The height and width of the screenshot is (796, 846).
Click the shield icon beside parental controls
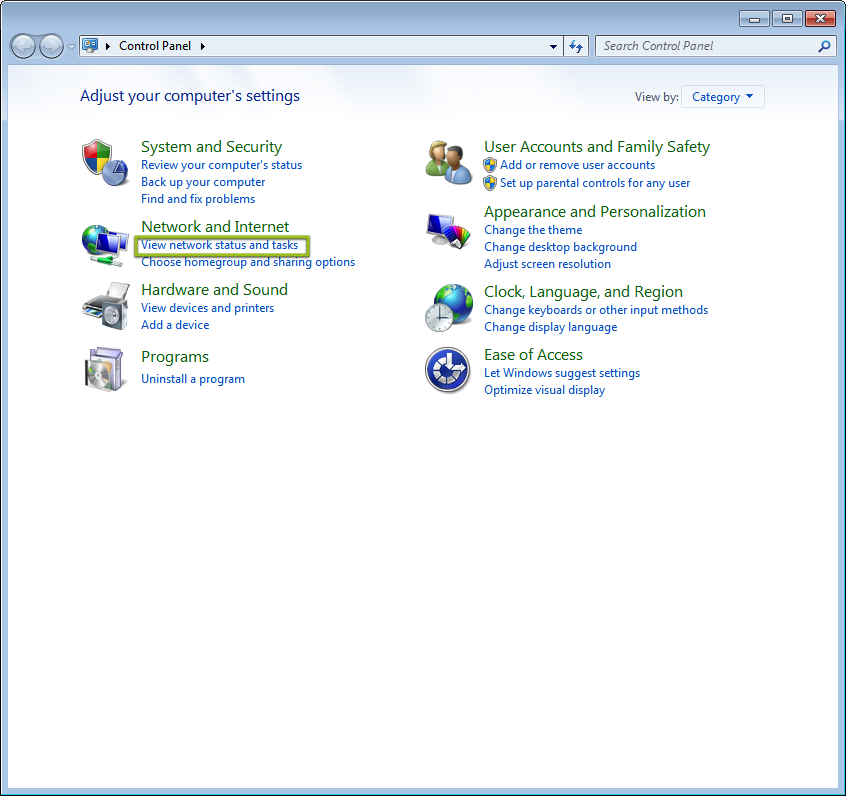coord(490,183)
